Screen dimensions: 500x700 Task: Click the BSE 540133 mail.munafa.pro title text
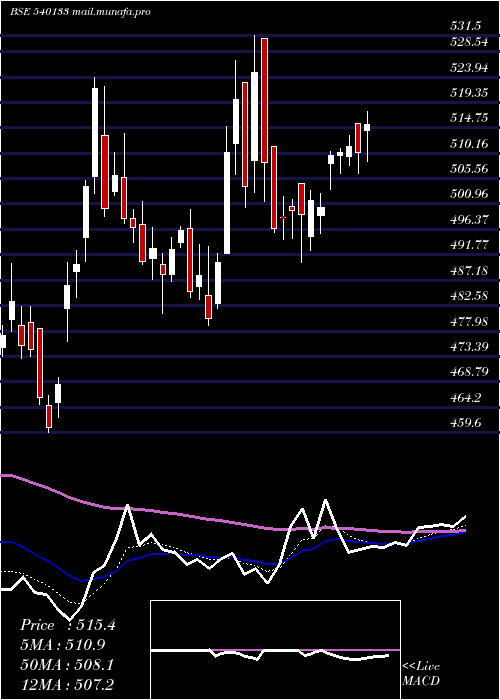[80, 12]
